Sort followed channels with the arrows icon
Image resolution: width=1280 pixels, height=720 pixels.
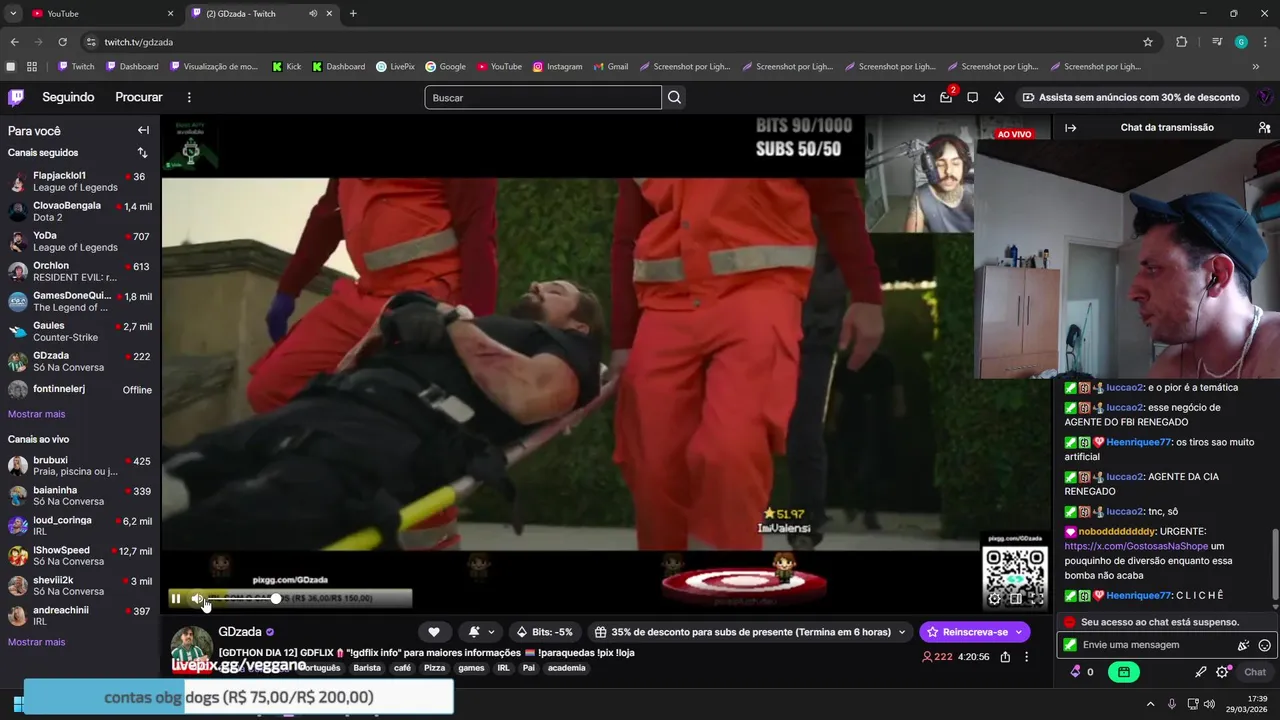(x=142, y=153)
